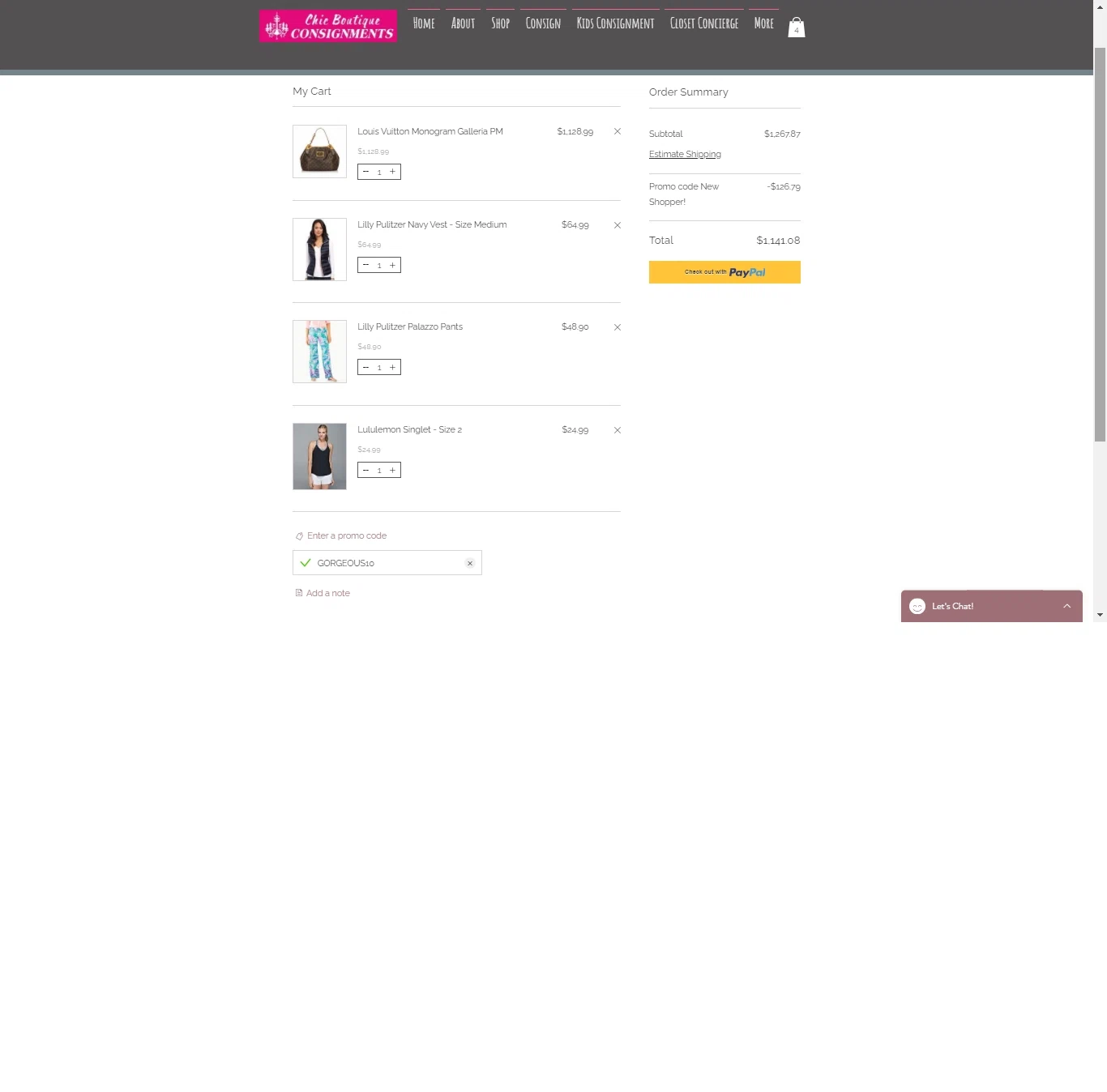This screenshot has width=1107, height=1092.
Task: Remove Lilly Pulitzer Navy Vest from cart
Action: 618,225
